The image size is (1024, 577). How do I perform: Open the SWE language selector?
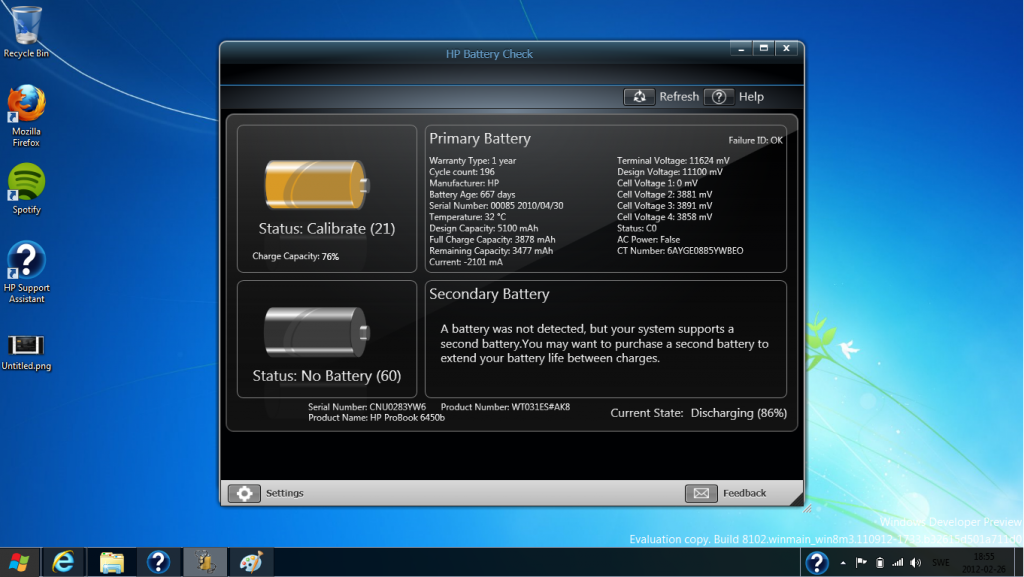pos(941,562)
